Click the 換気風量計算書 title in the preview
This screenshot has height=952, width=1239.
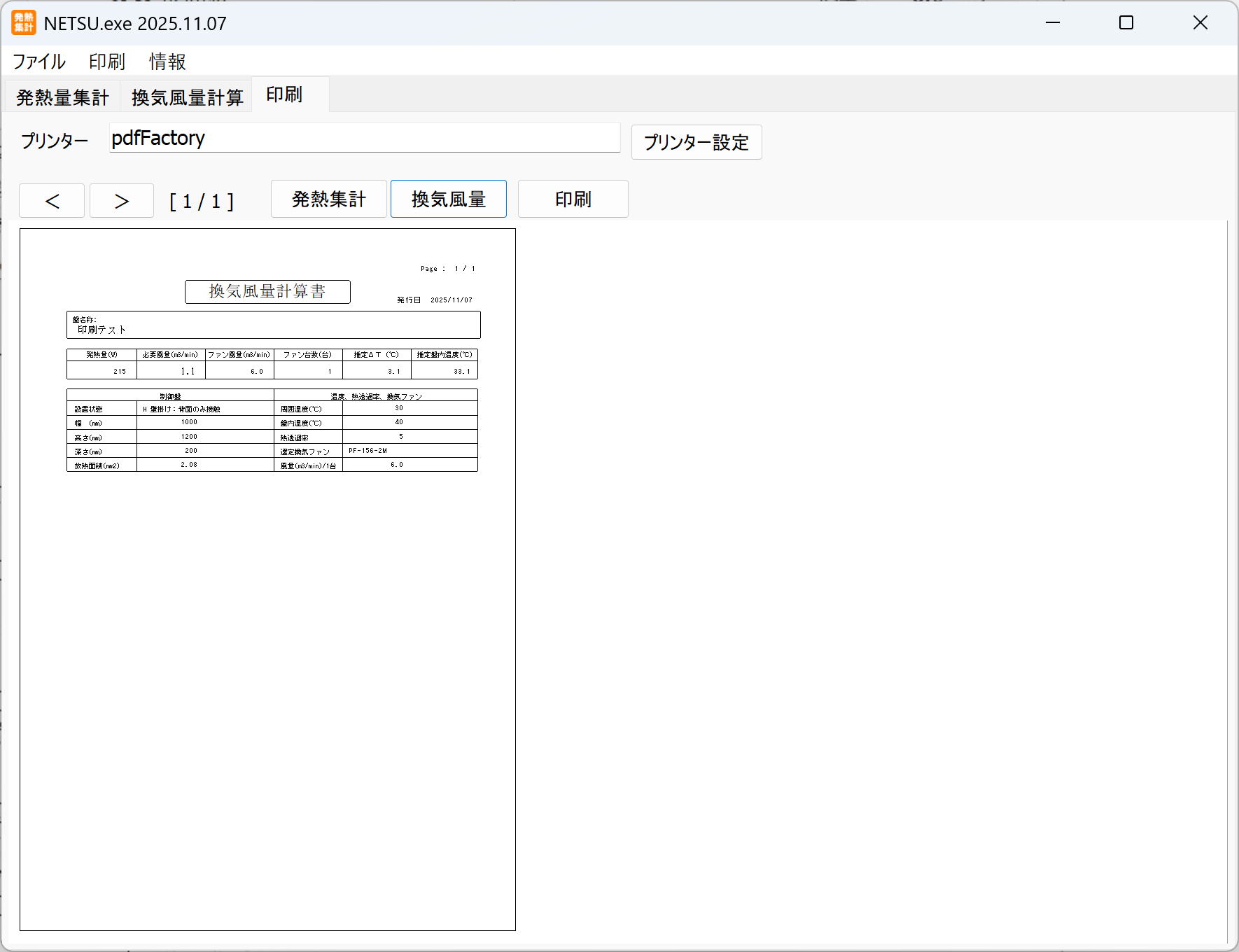pos(267,291)
